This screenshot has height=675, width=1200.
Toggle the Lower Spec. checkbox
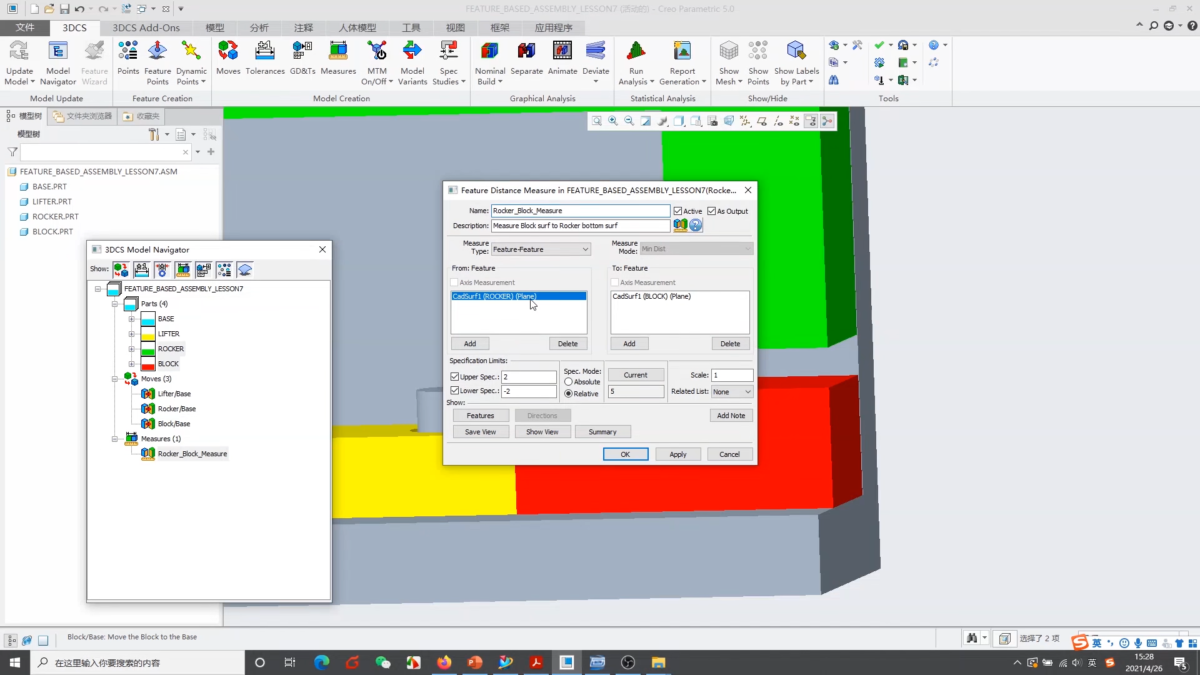(455, 391)
